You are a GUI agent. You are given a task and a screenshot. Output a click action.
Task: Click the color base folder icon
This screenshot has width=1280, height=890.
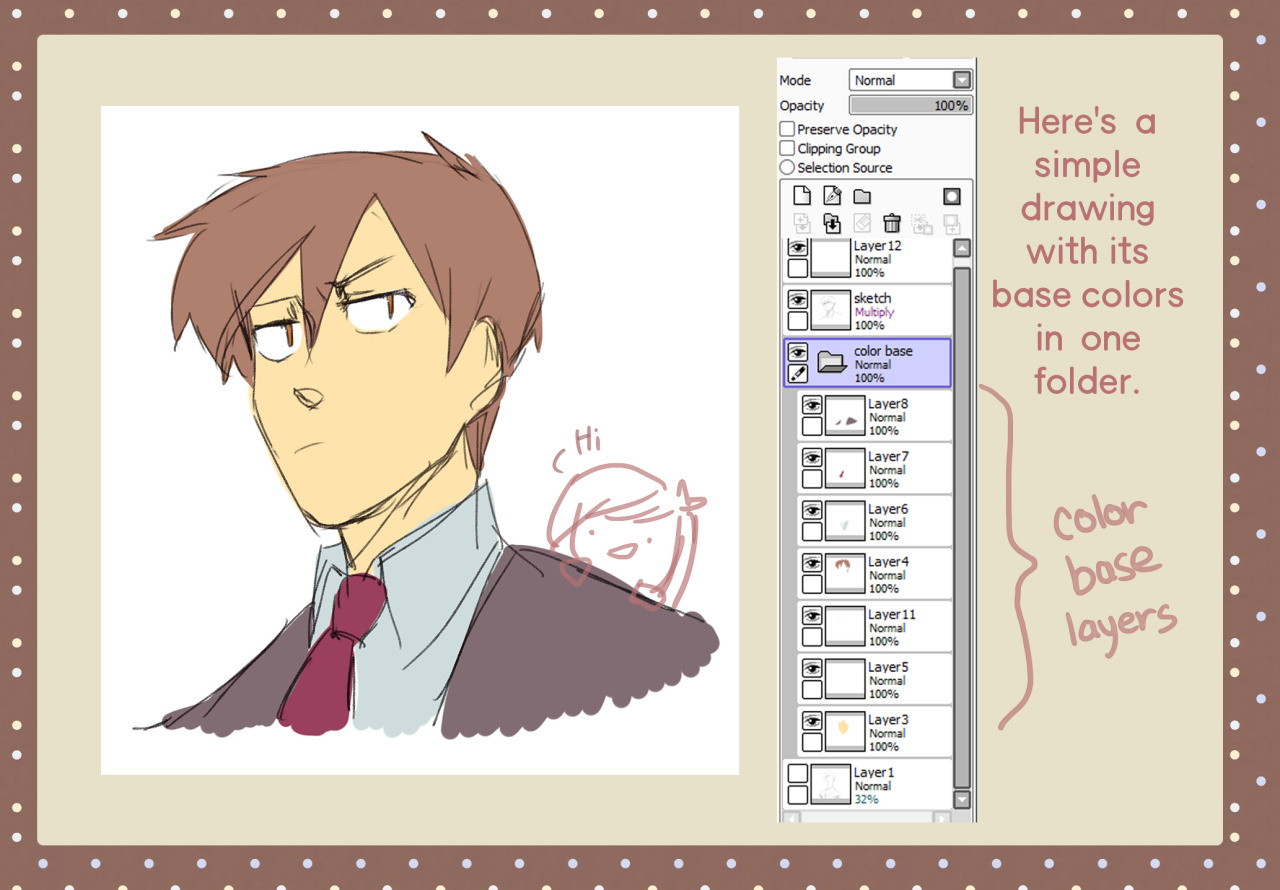(x=832, y=362)
